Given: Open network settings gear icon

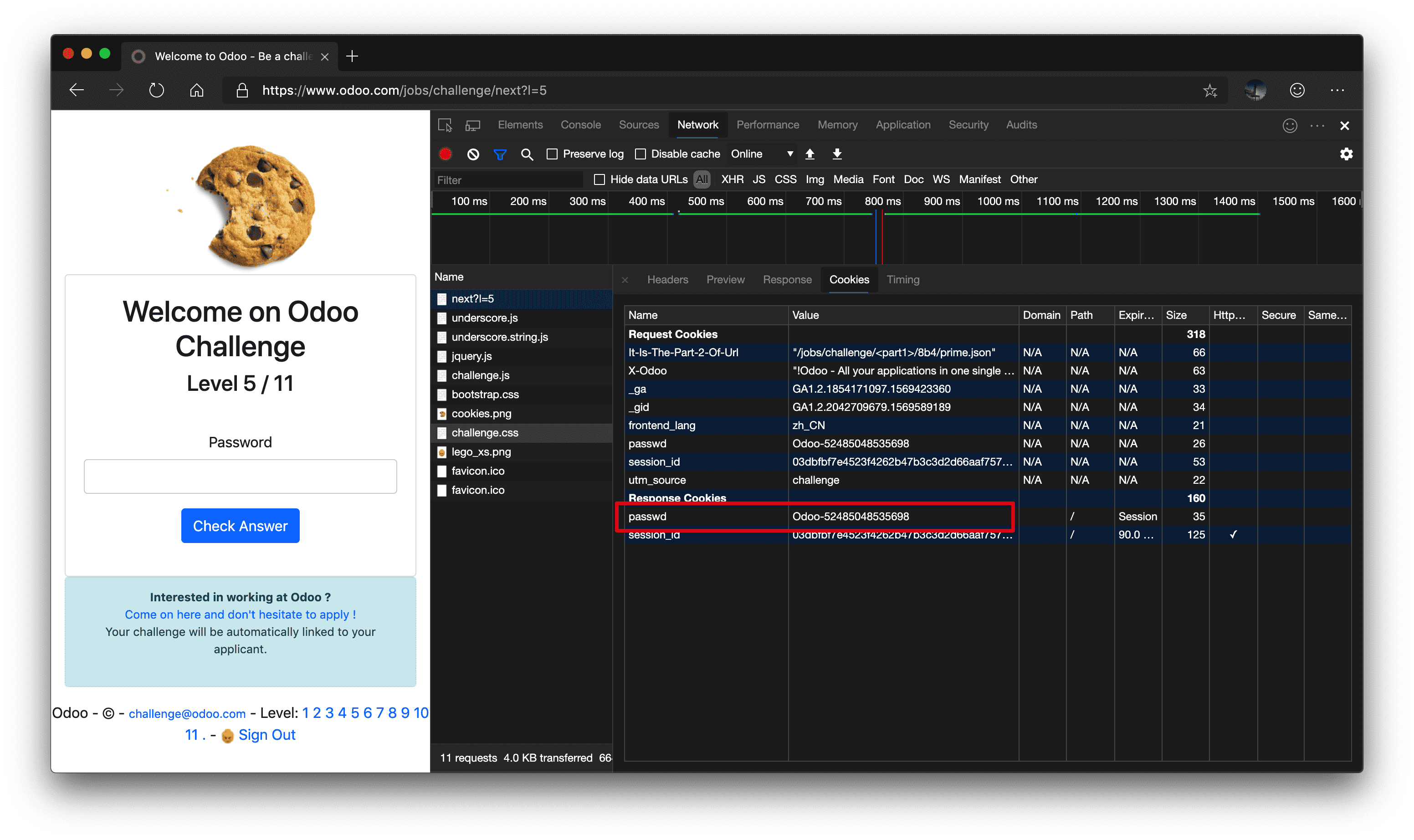Looking at the screenshot, I should [x=1346, y=154].
